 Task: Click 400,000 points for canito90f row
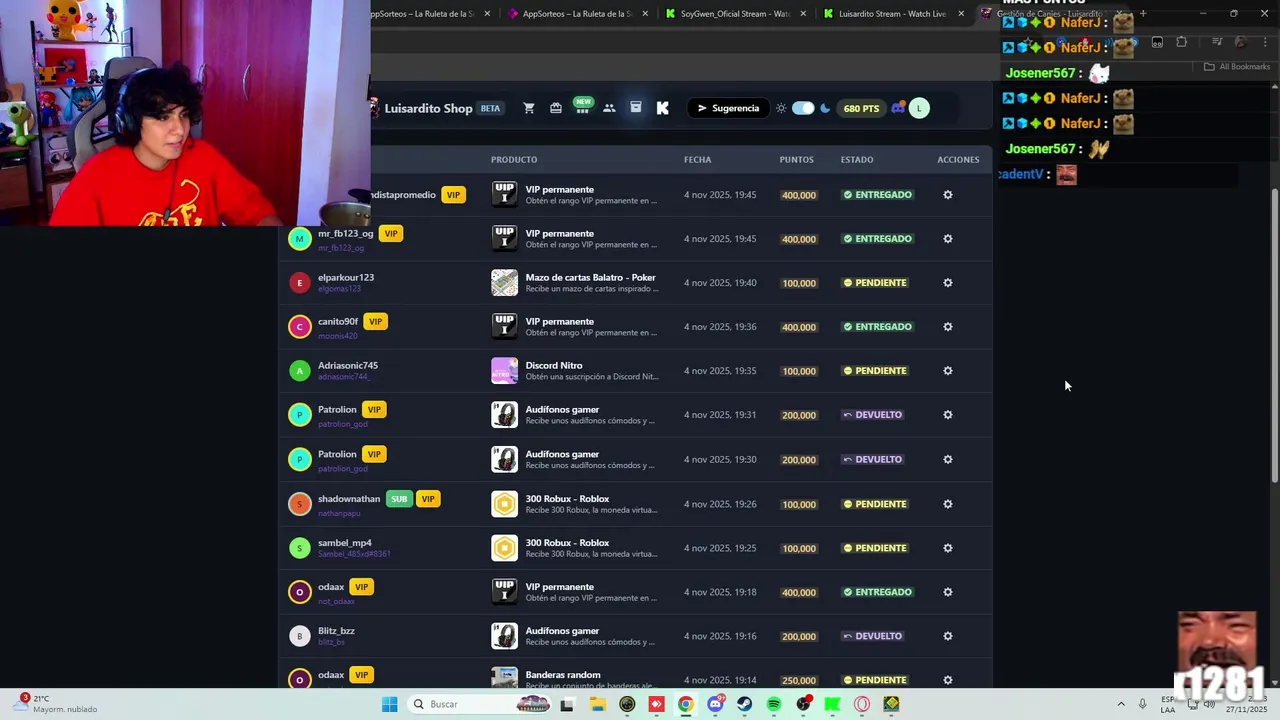(x=799, y=327)
